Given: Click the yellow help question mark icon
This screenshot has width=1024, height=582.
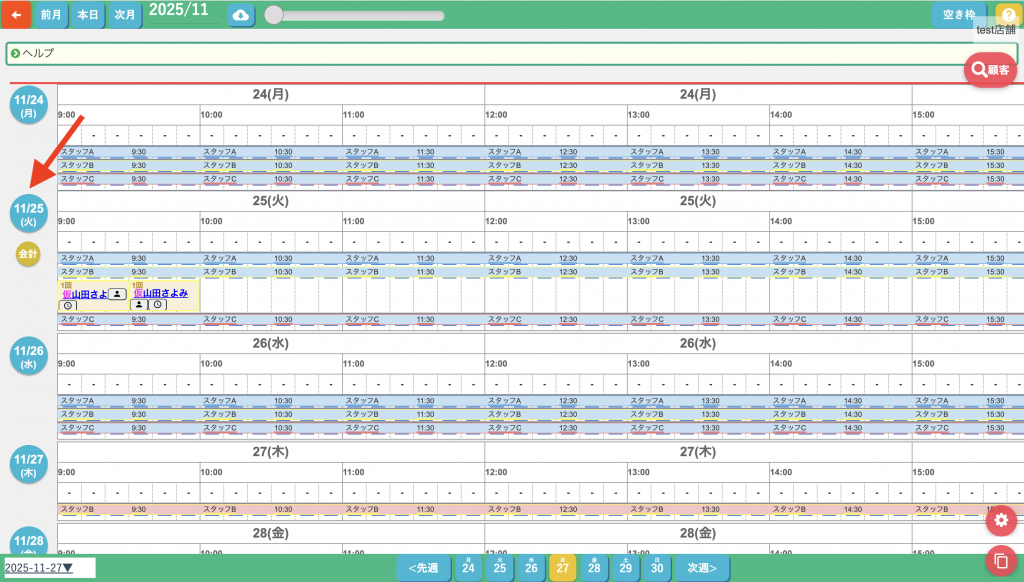Looking at the screenshot, I should (1007, 14).
